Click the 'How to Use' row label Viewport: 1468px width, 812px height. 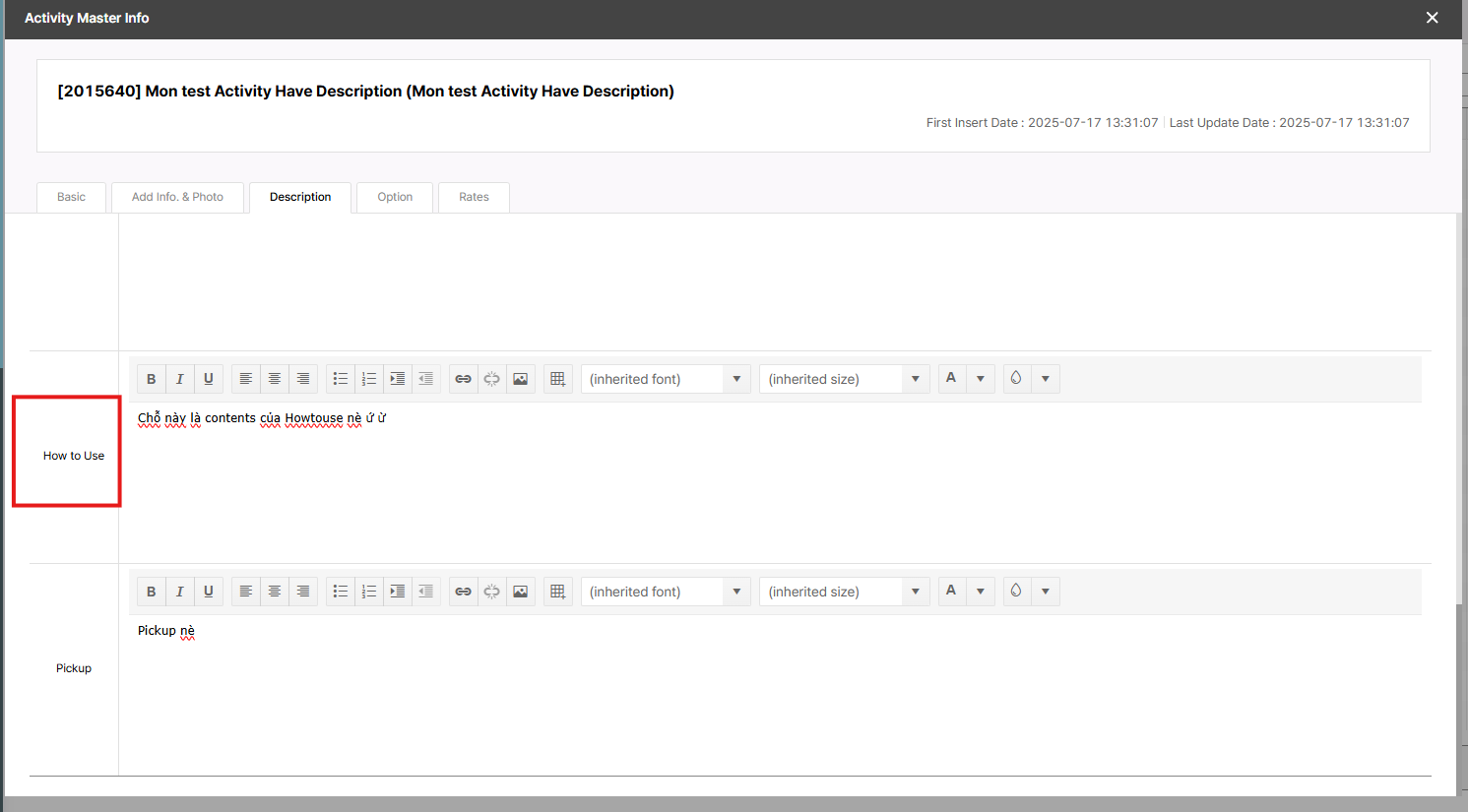74,456
